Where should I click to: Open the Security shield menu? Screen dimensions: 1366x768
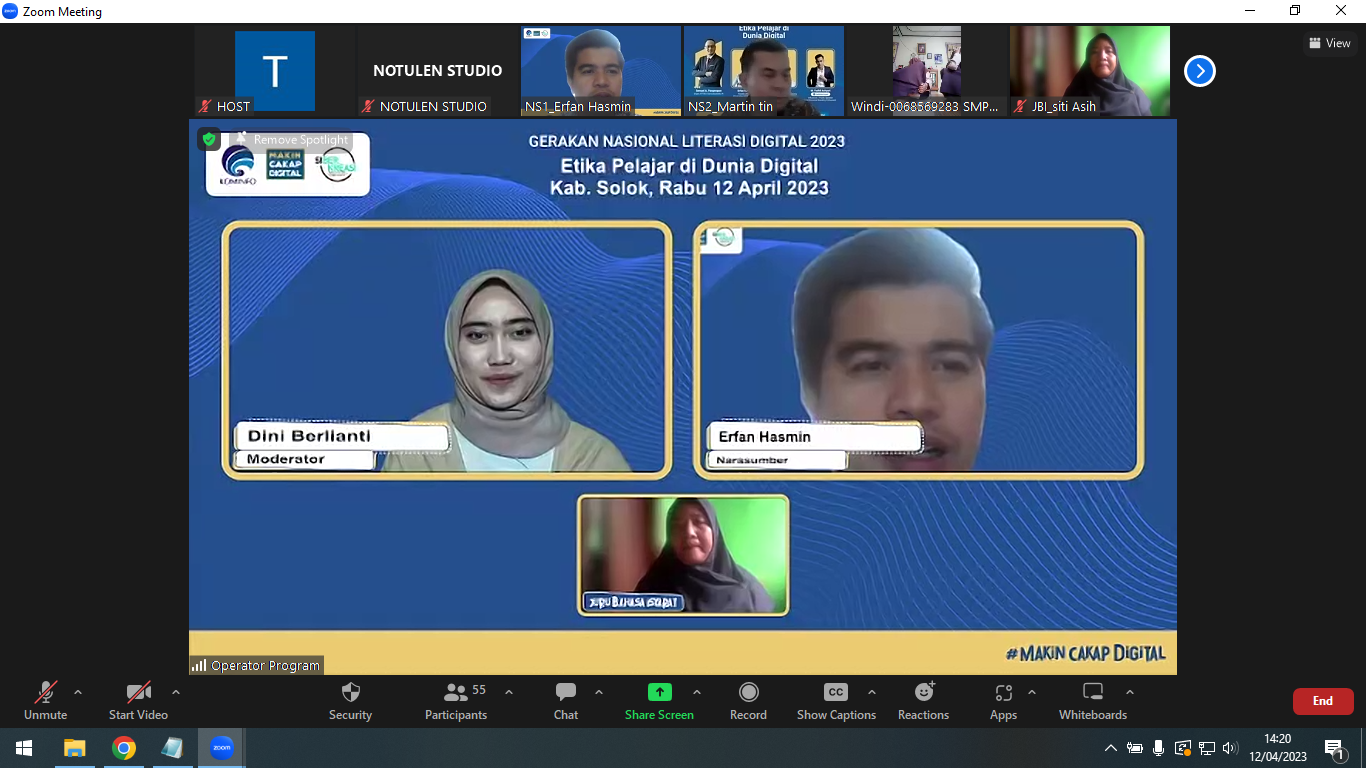350,700
